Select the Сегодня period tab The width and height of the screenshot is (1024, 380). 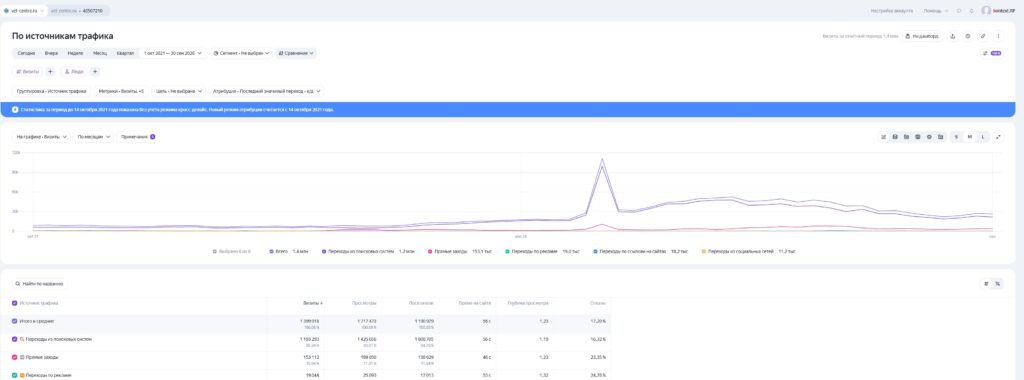pos(27,54)
